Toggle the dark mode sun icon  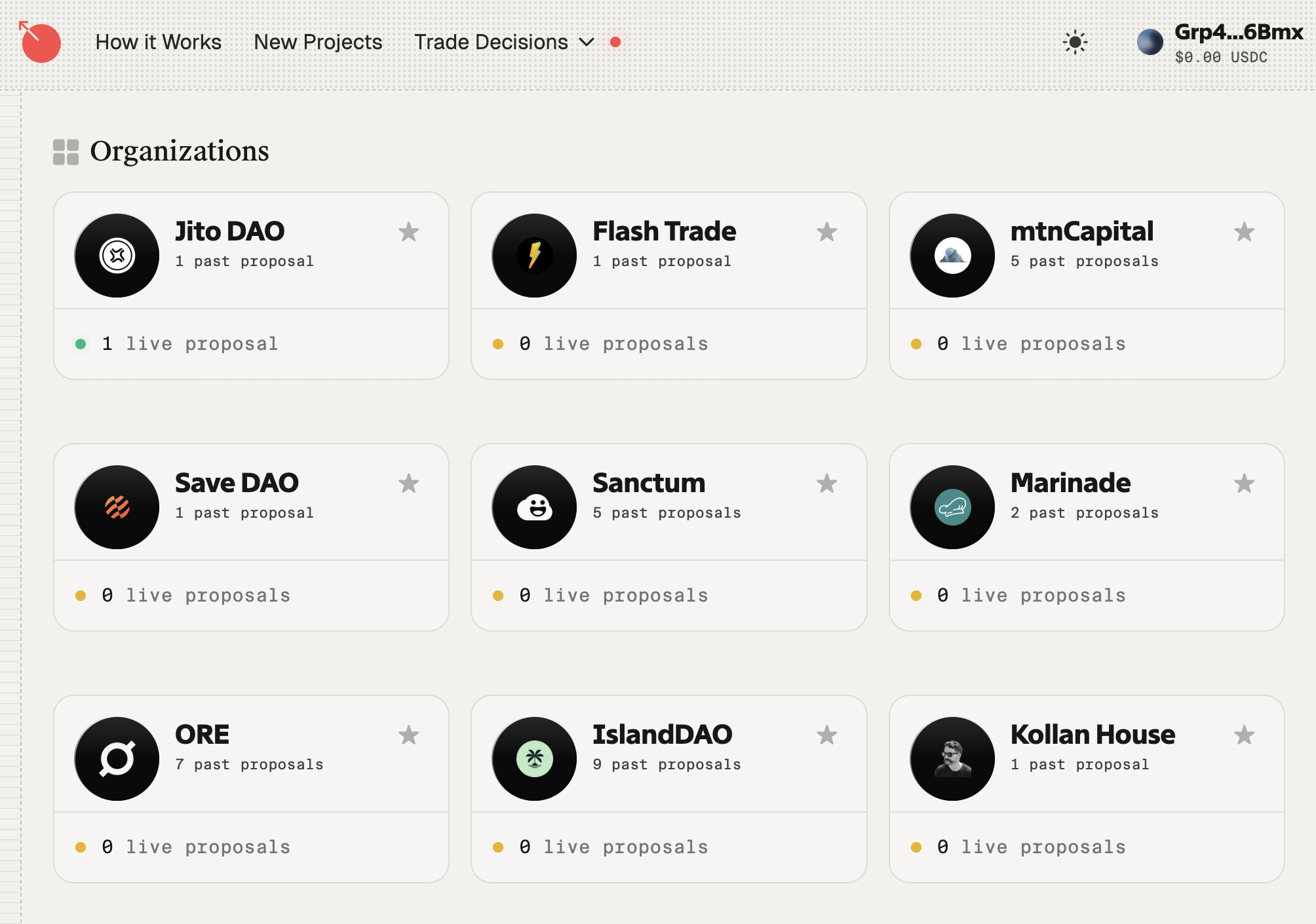(1075, 42)
